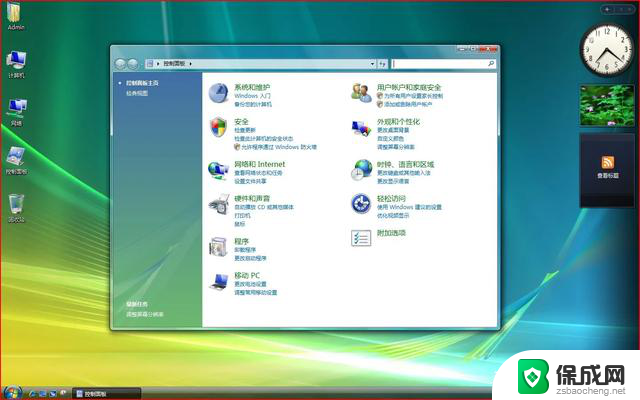The width and height of the screenshot is (640, 400).
Task: Open the Windows 入门 link
Action: (x=252, y=96)
